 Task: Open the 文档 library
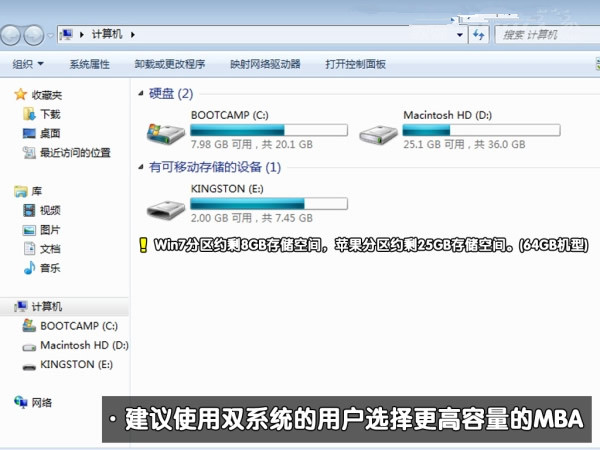click(x=50, y=249)
